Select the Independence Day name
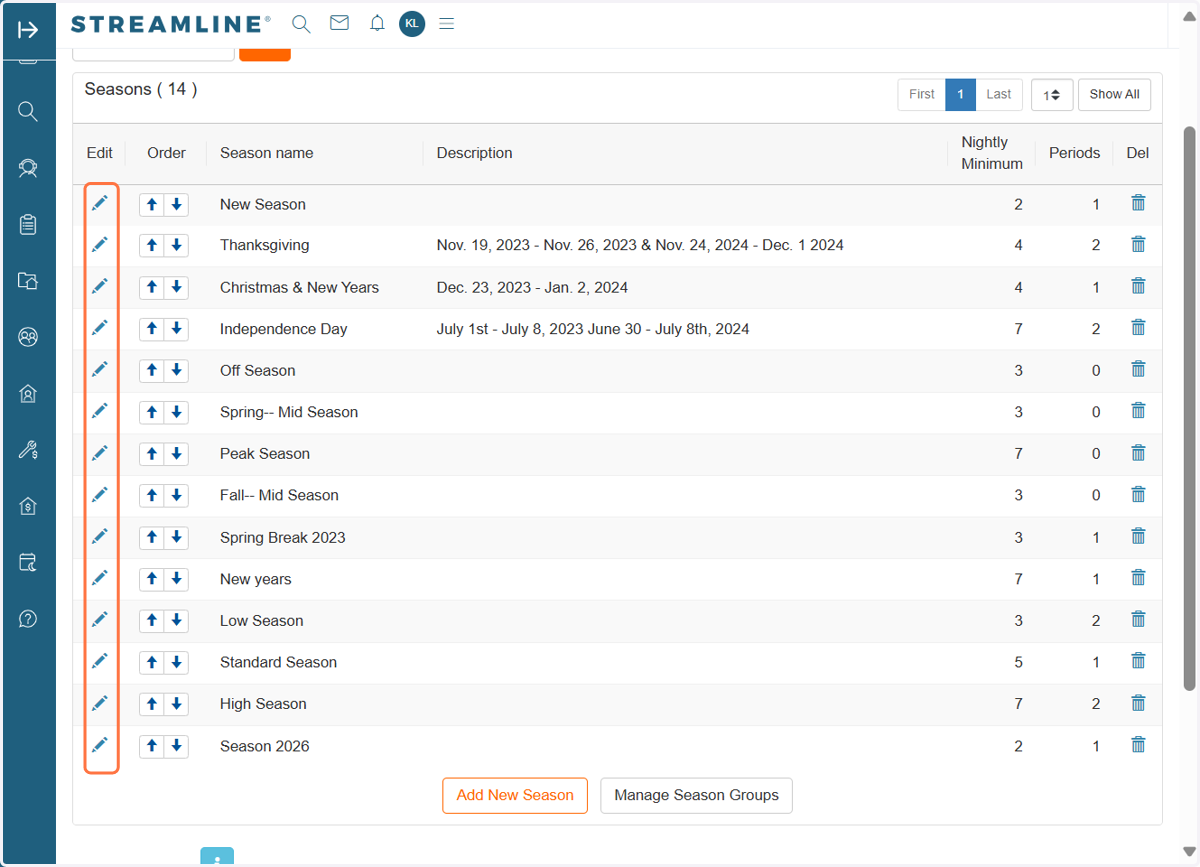 tap(284, 329)
